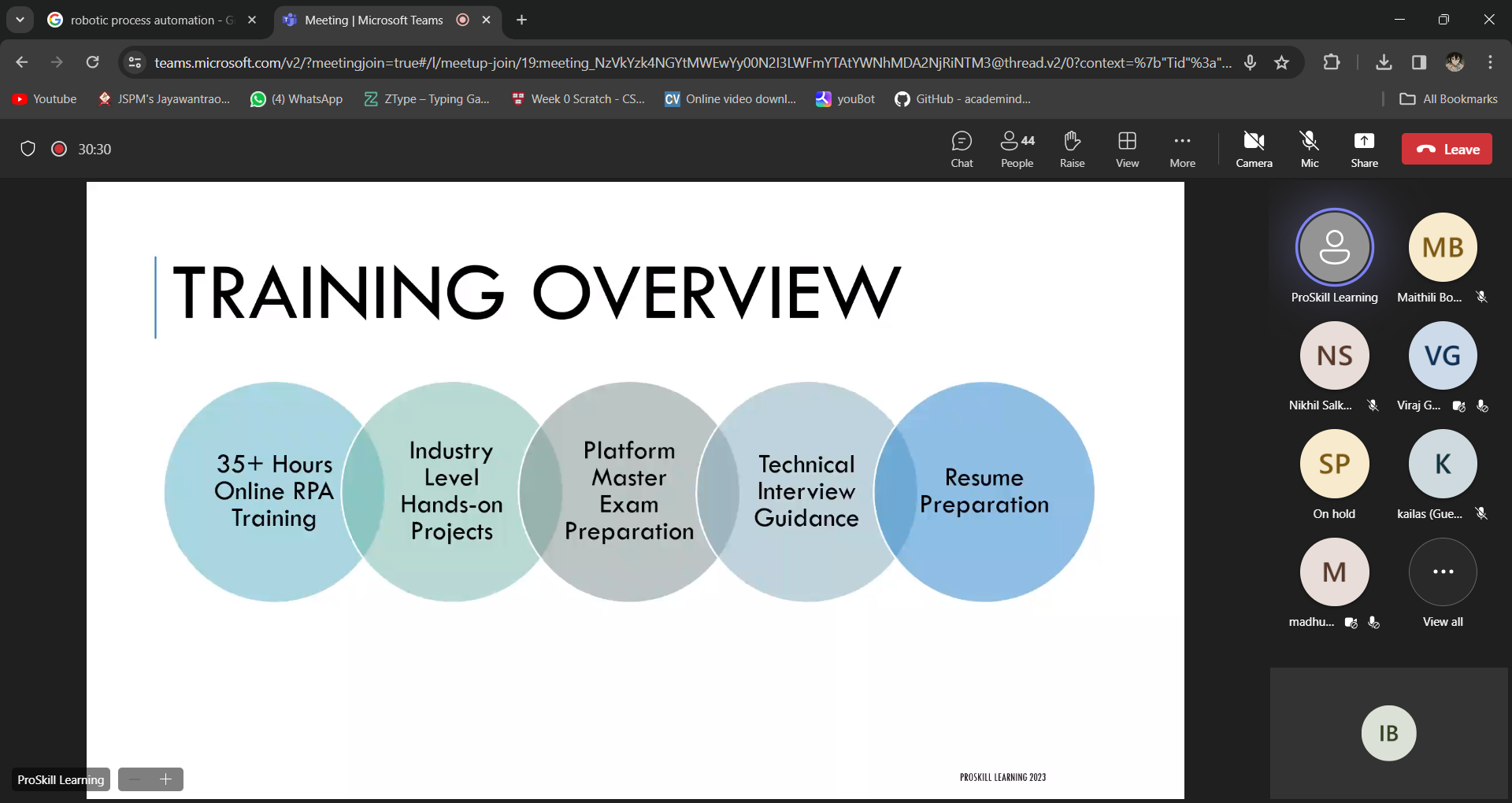View site information icon
Image resolution: width=1512 pixels, height=803 pixels.
point(135,62)
